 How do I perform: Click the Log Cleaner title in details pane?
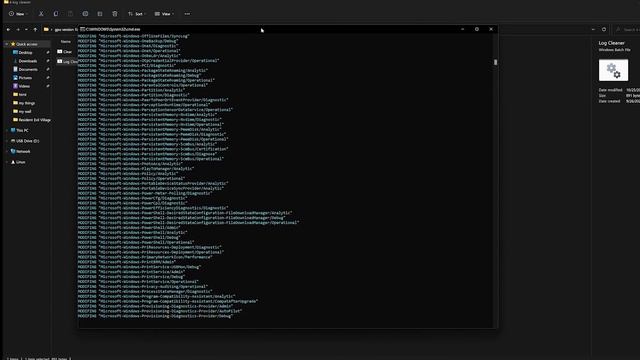click(611, 43)
